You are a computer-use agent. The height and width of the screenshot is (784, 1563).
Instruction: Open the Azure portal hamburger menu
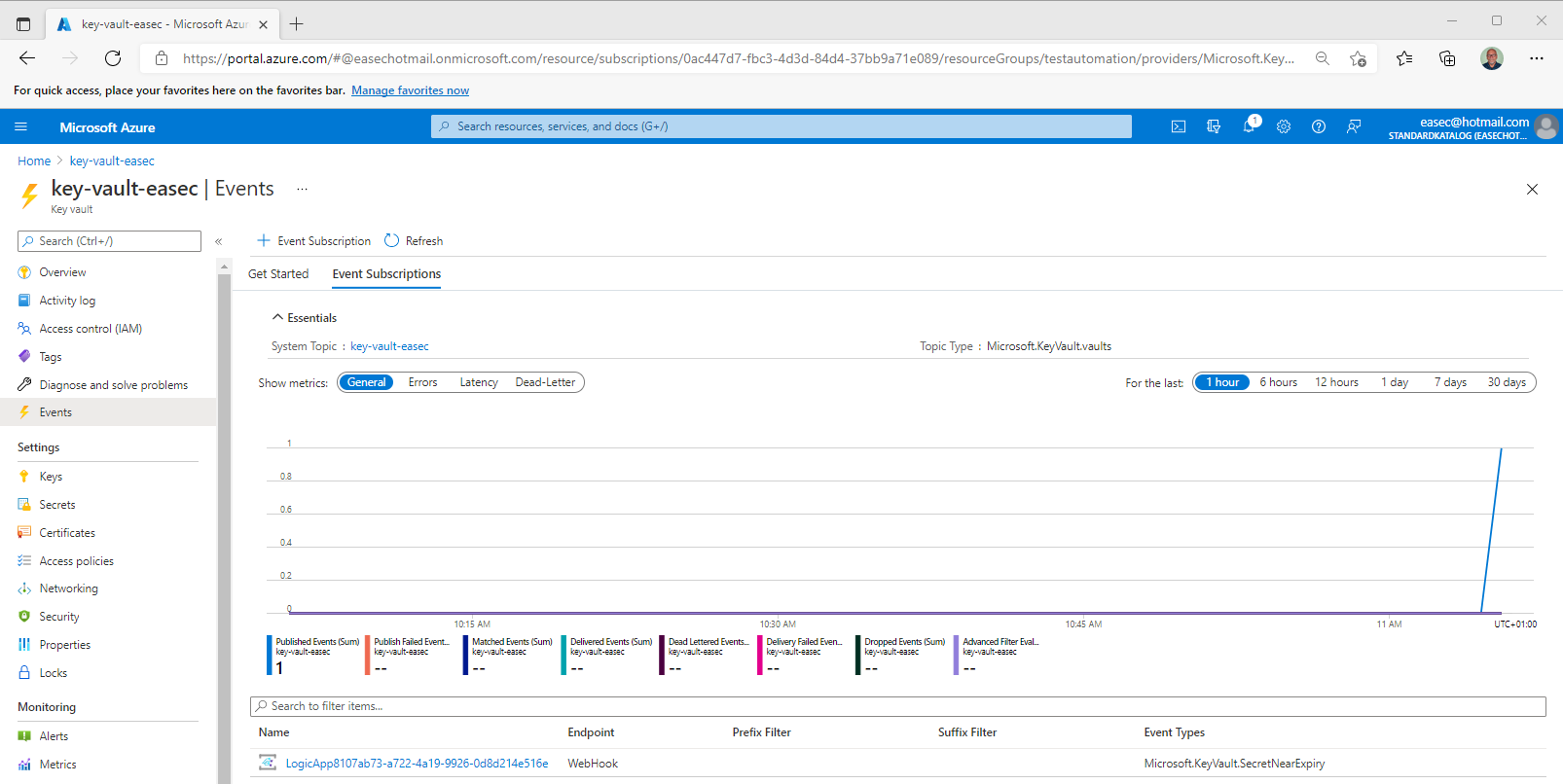[21, 126]
